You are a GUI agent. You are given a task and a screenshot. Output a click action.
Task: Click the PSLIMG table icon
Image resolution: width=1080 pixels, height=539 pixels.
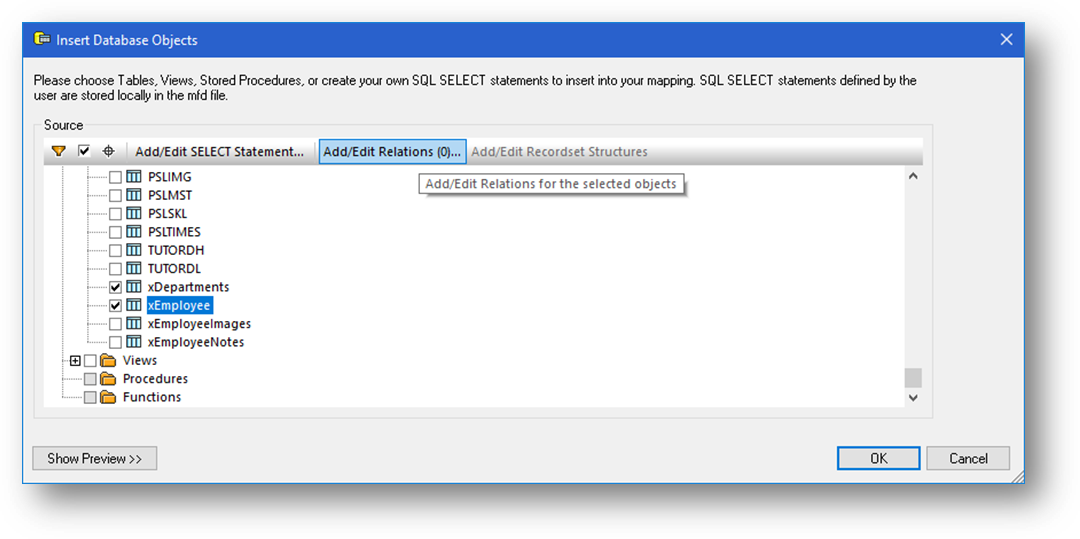134,177
